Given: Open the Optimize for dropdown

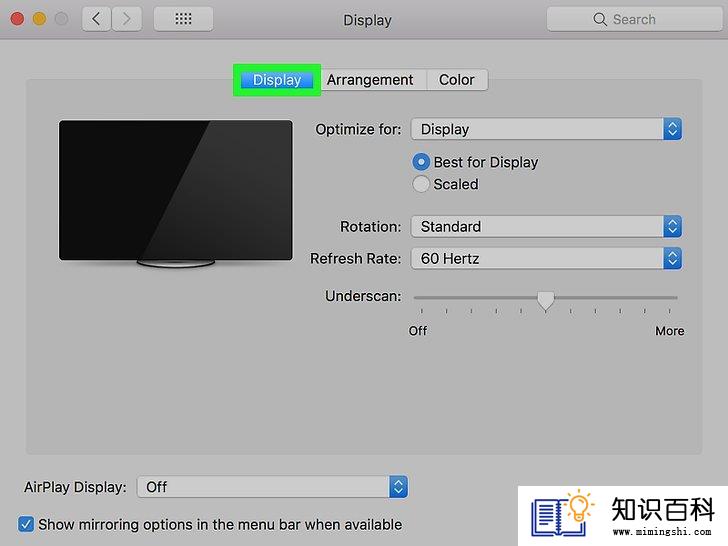Looking at the screenshot, I should pyautogui.click(x=546, y=129).
